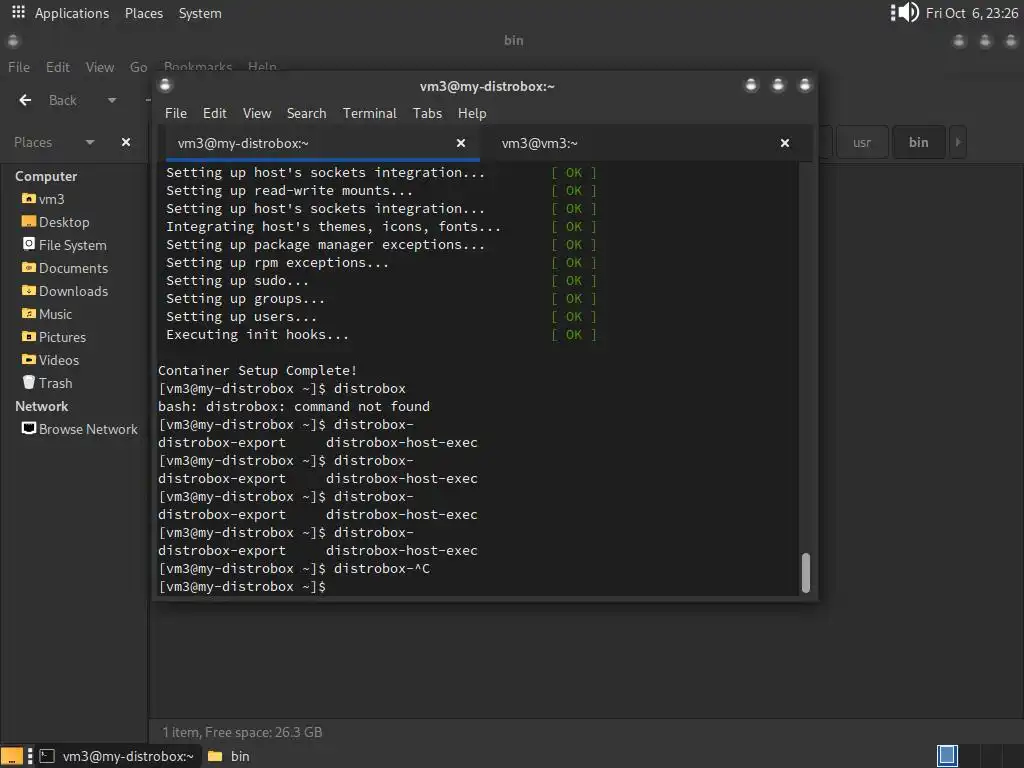Open the Places menu in top panel
Image resolution: width=1024 pixels, height=768 pixels.
coord(144,13)
